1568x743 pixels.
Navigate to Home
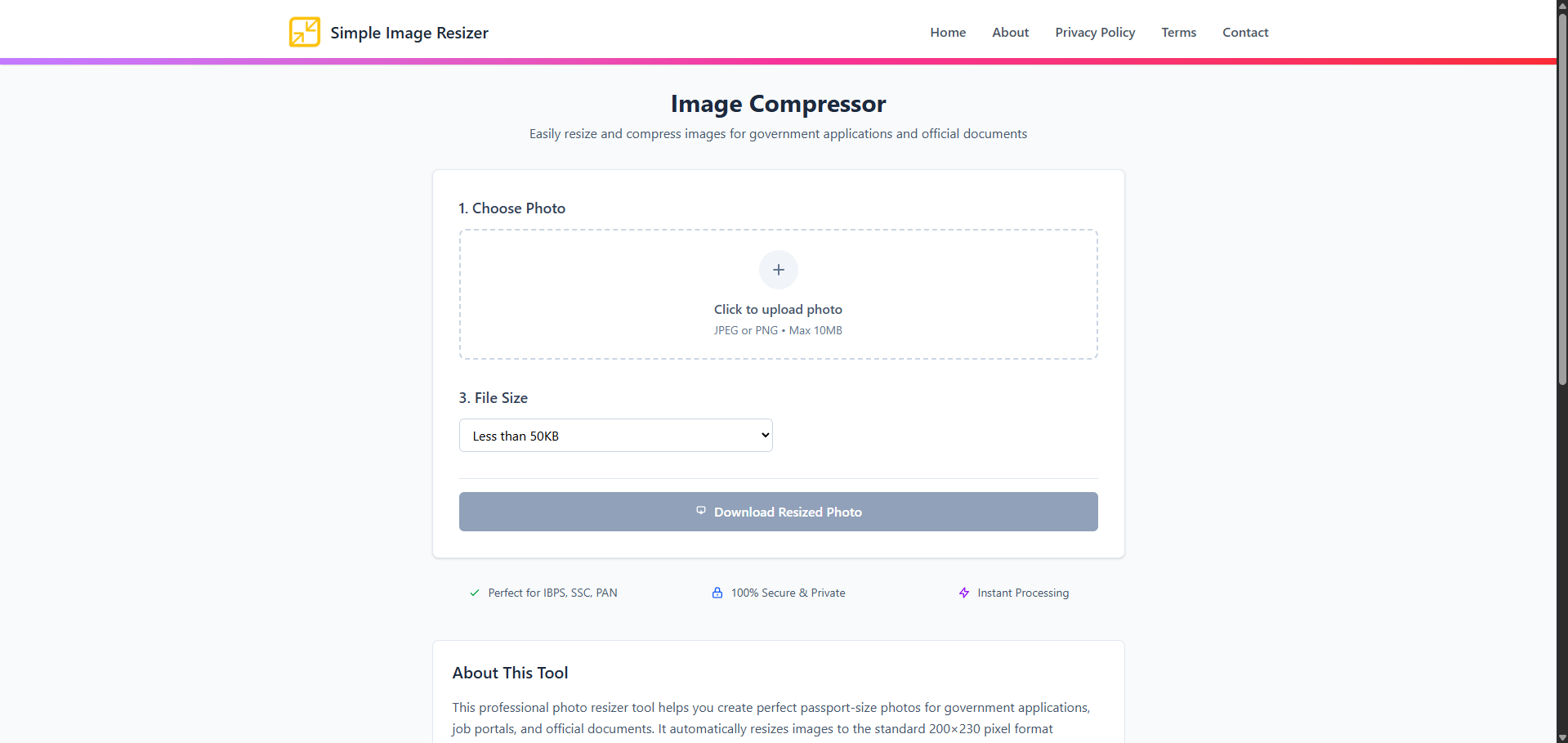point(947,32)
